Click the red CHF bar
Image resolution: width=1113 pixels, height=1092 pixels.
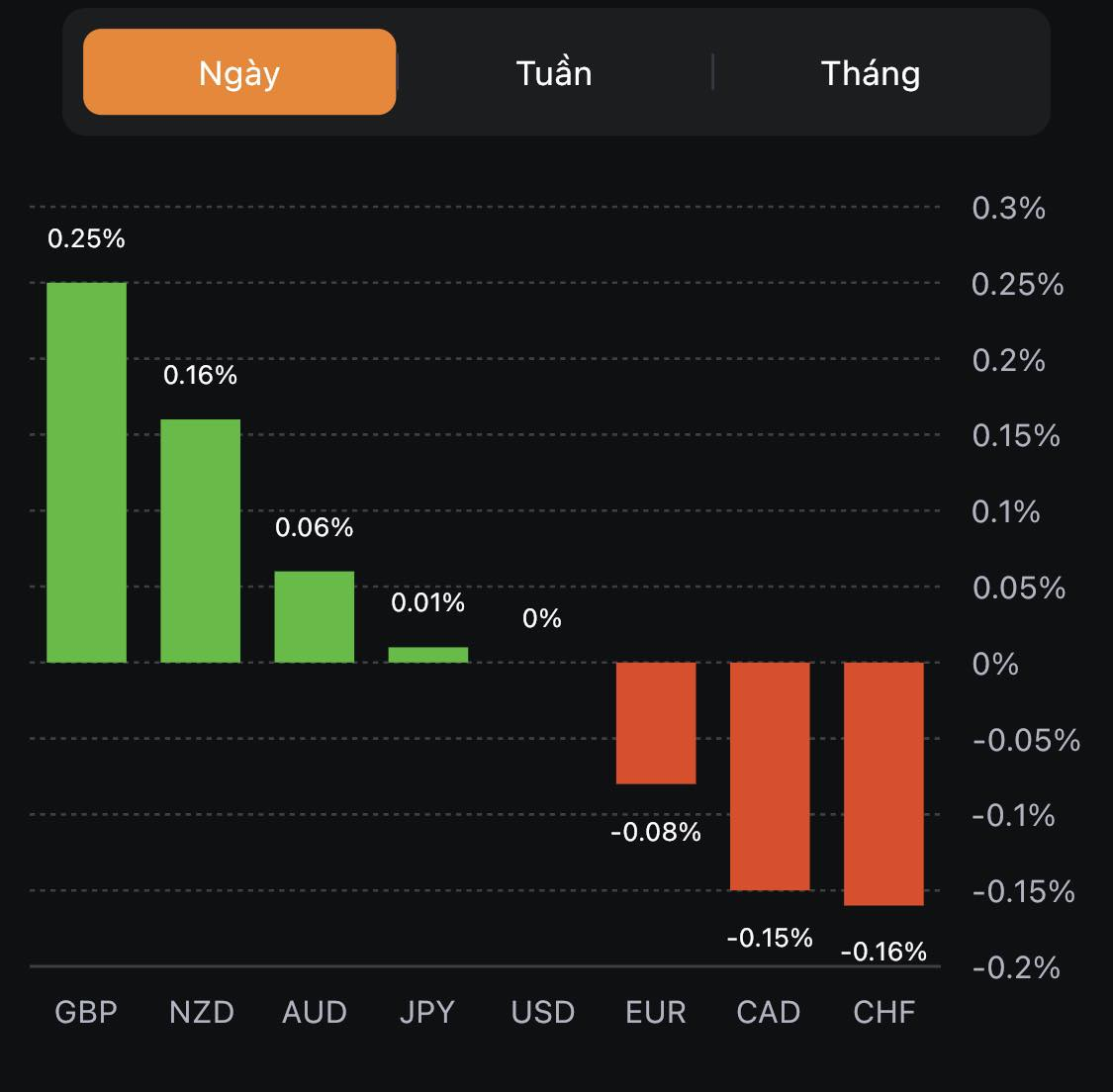click(883, 783)
